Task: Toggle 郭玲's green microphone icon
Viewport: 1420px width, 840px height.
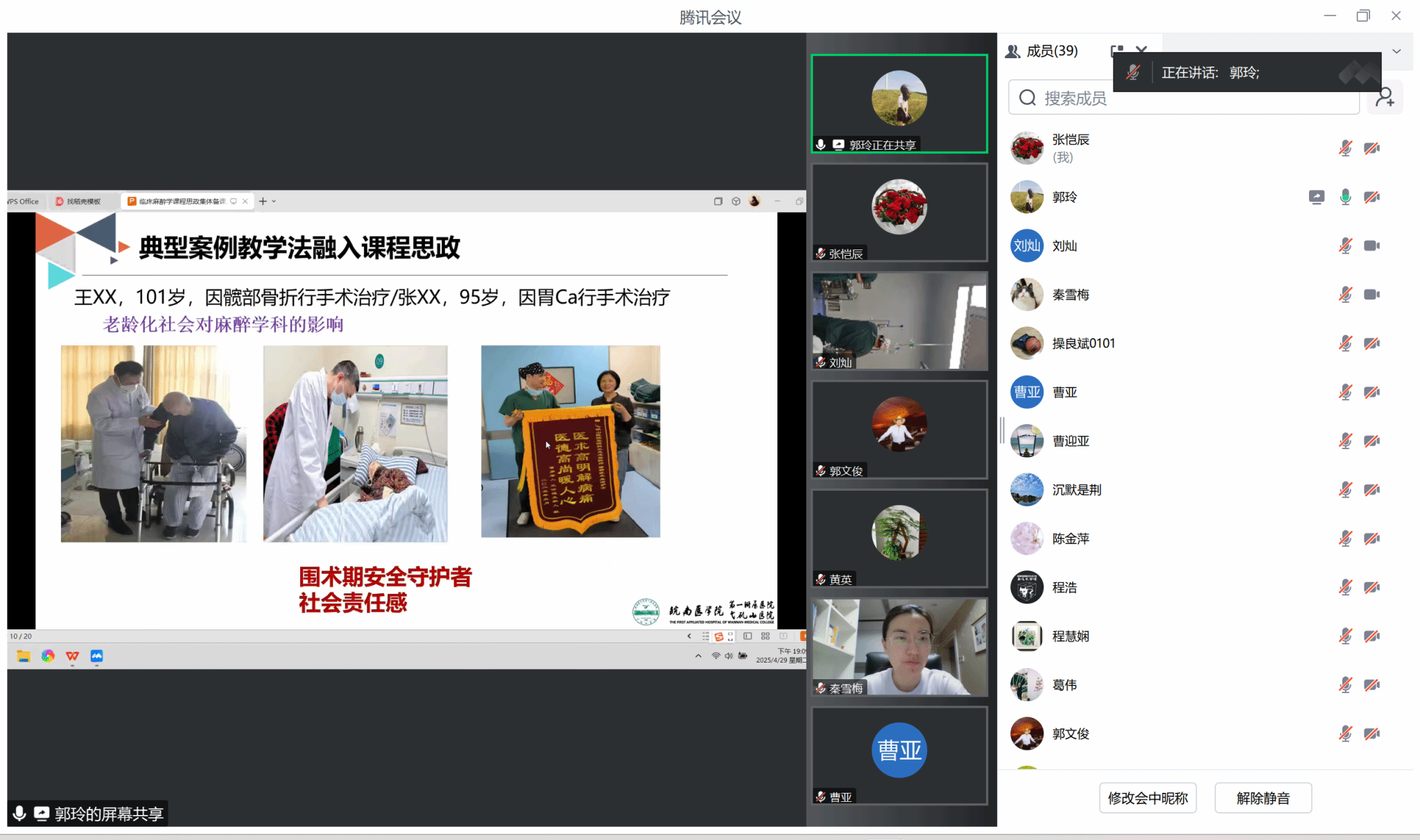Action: [x=1345, y=197]
